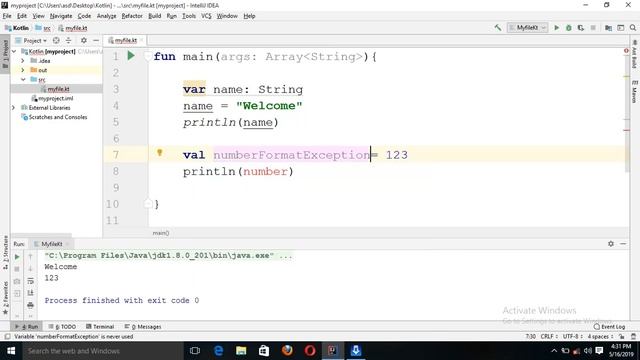Image resolution: width=640 pixels, height=360 pixels.
Task: Collapse the src folder
Action: [x=23, y=80]
